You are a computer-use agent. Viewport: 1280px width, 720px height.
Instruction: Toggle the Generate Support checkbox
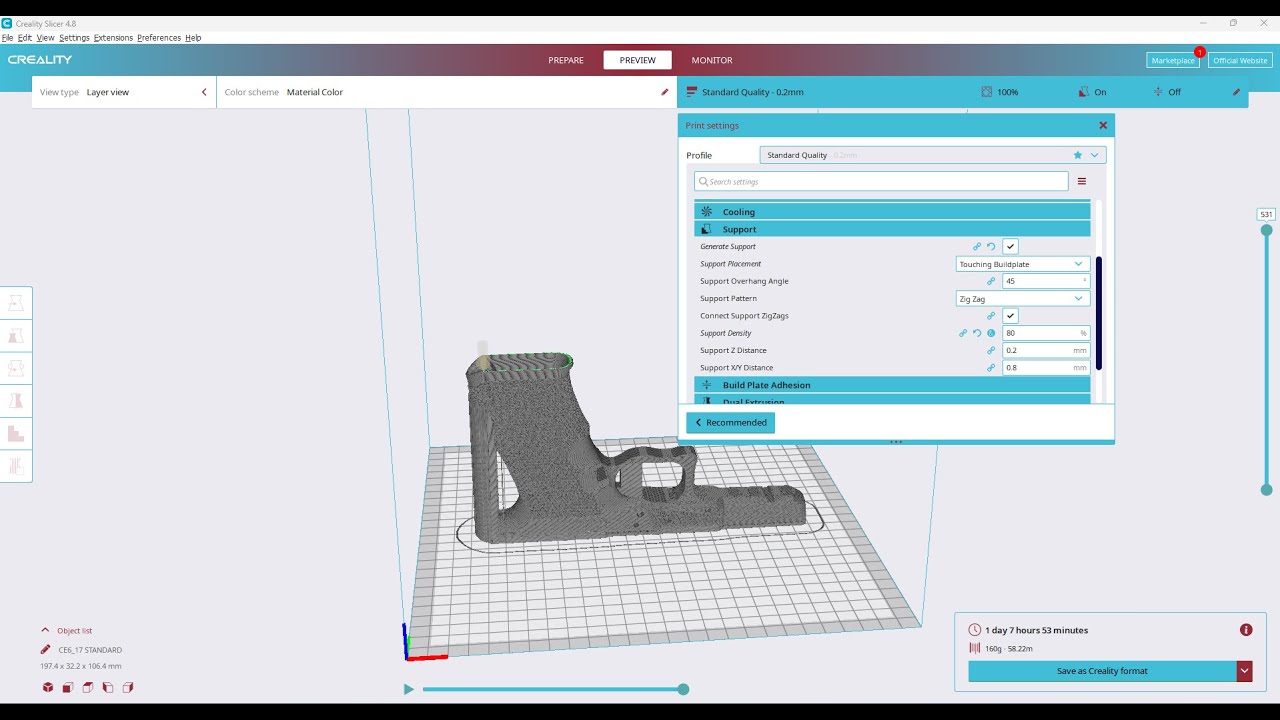[x=1010, y=246]
